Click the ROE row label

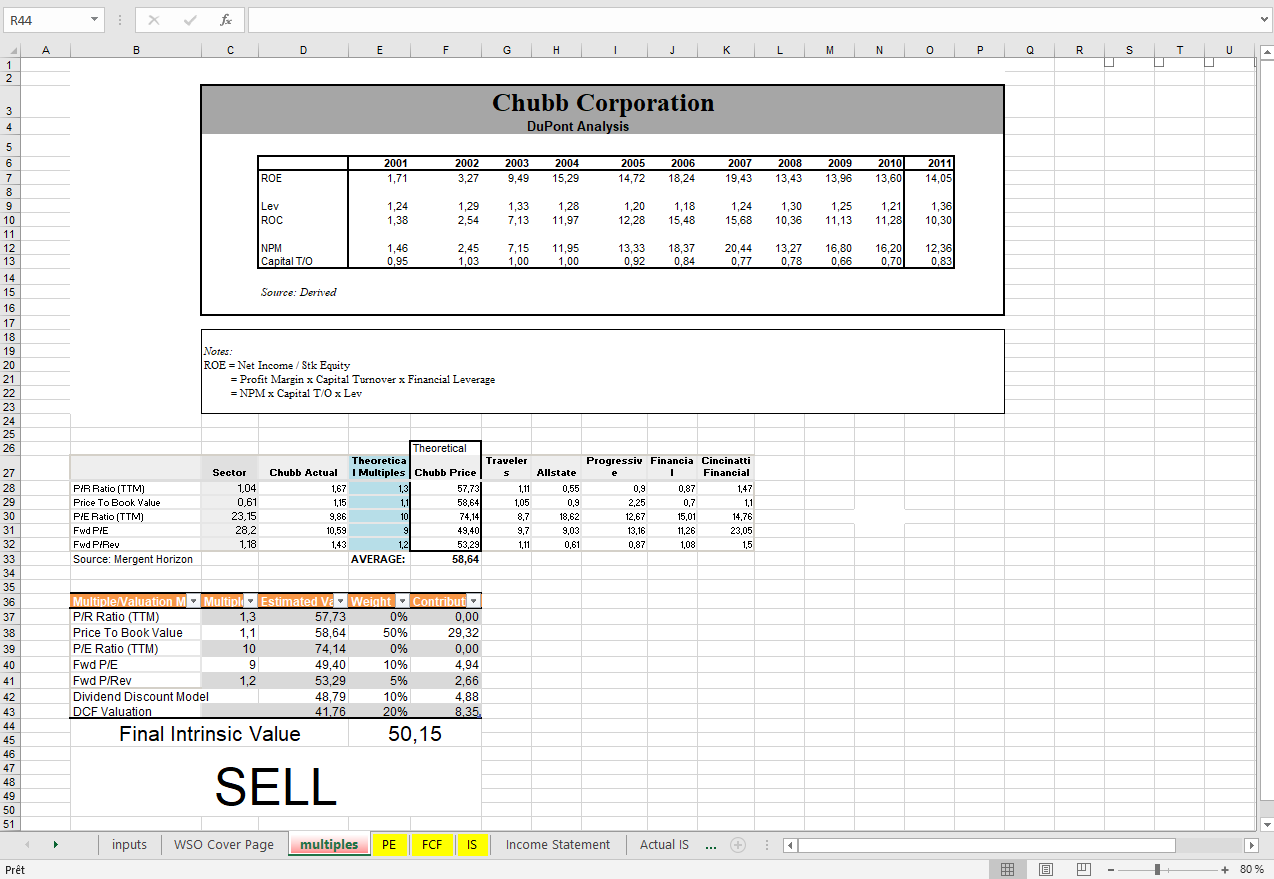coord(271,178)
